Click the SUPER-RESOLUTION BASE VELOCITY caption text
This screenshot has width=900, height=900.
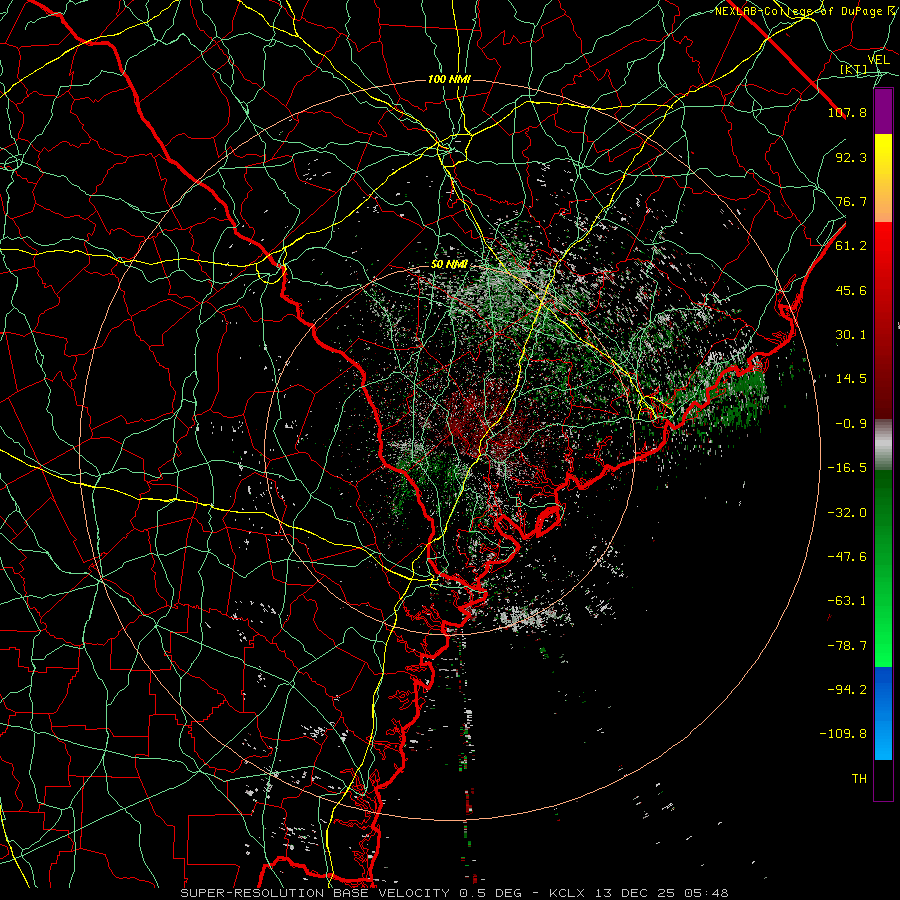[x=315, y=893]
